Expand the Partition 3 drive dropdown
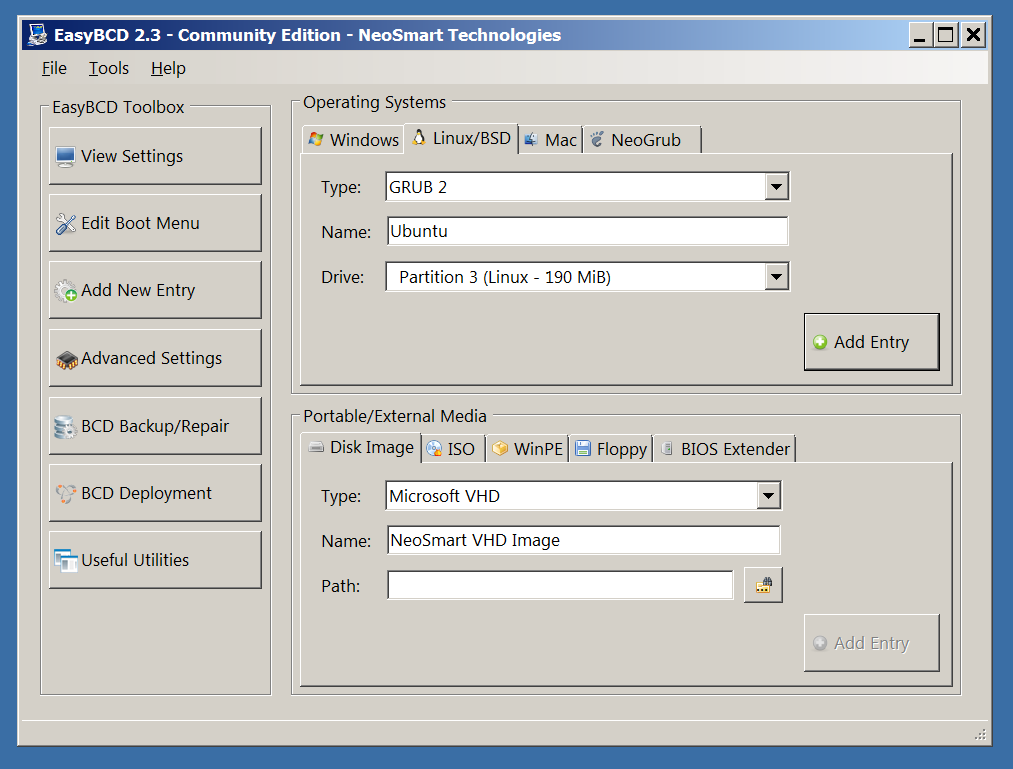This screenshot has height=769, width=1013. (776, 277)
